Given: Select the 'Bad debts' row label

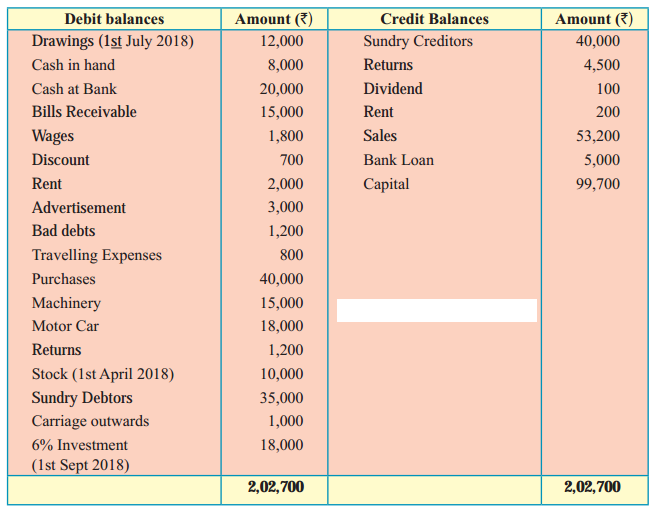Looking at the screenshot, I should click(64, 231).
